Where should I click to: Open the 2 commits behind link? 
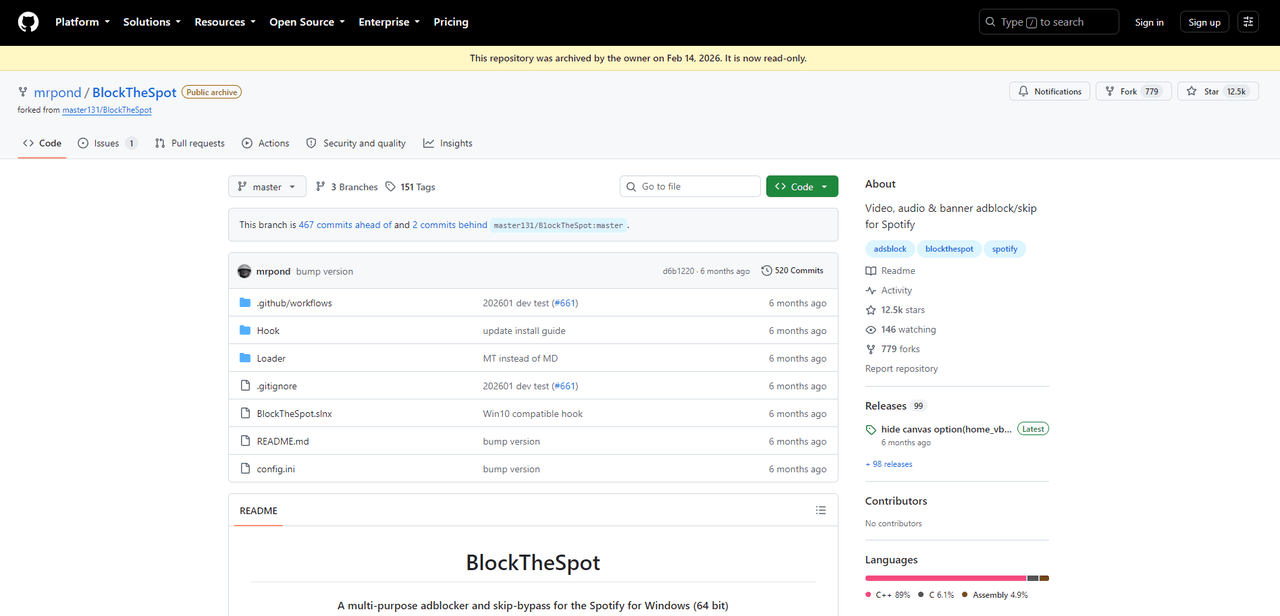(x=450, y=225)
